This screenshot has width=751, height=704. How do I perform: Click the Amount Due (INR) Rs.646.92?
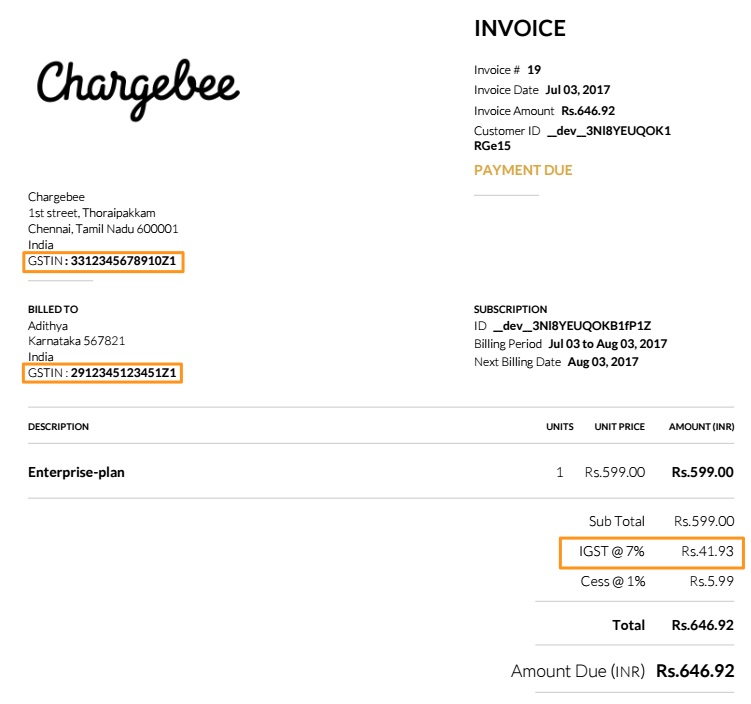(x=695, y=671)
